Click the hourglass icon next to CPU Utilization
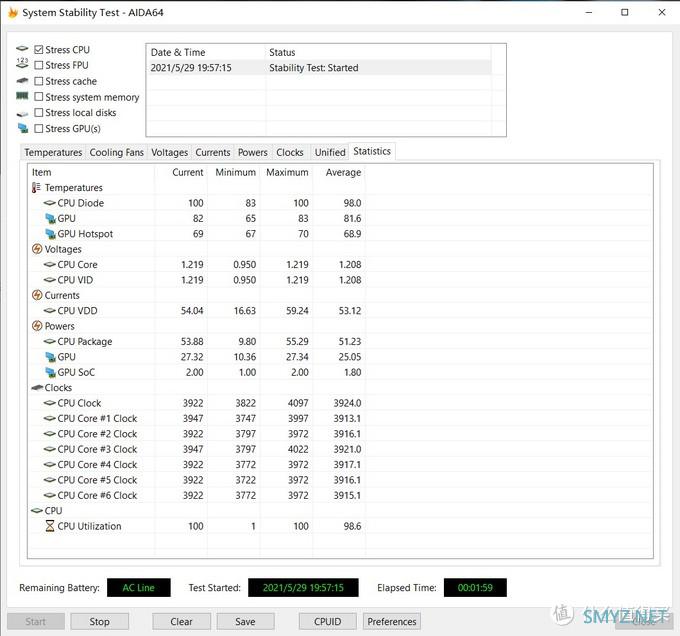 coord(50,526)
